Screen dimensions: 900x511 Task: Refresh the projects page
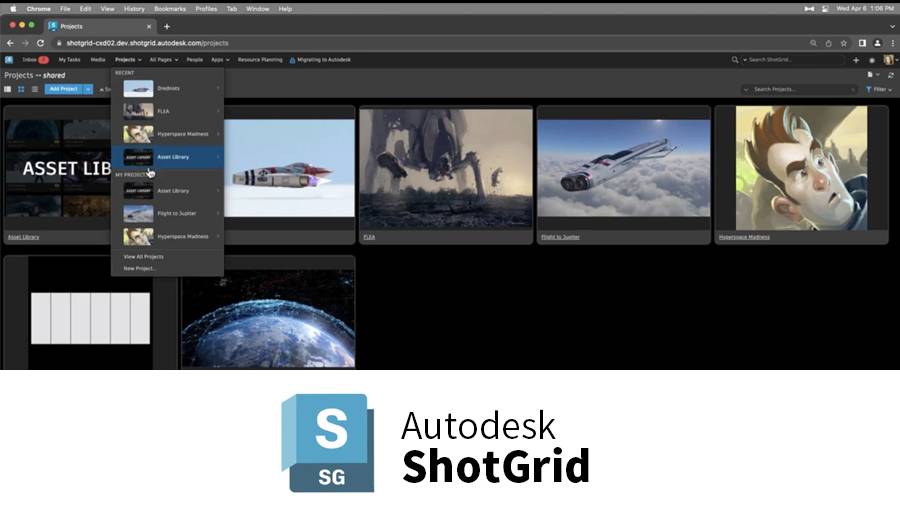[x=891, y=75]
